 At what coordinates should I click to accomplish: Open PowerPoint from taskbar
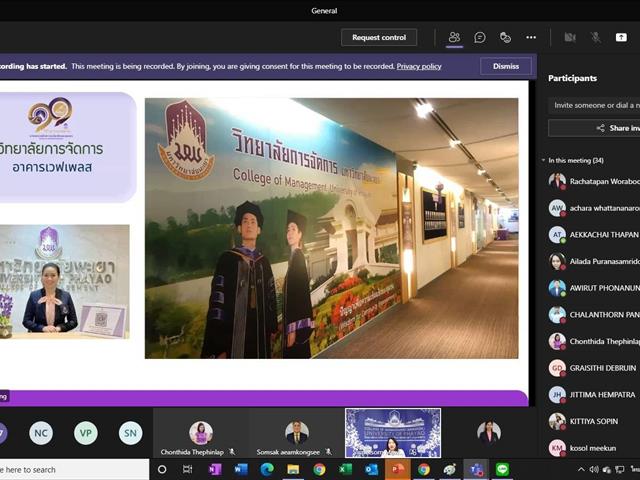pos(398,470)
